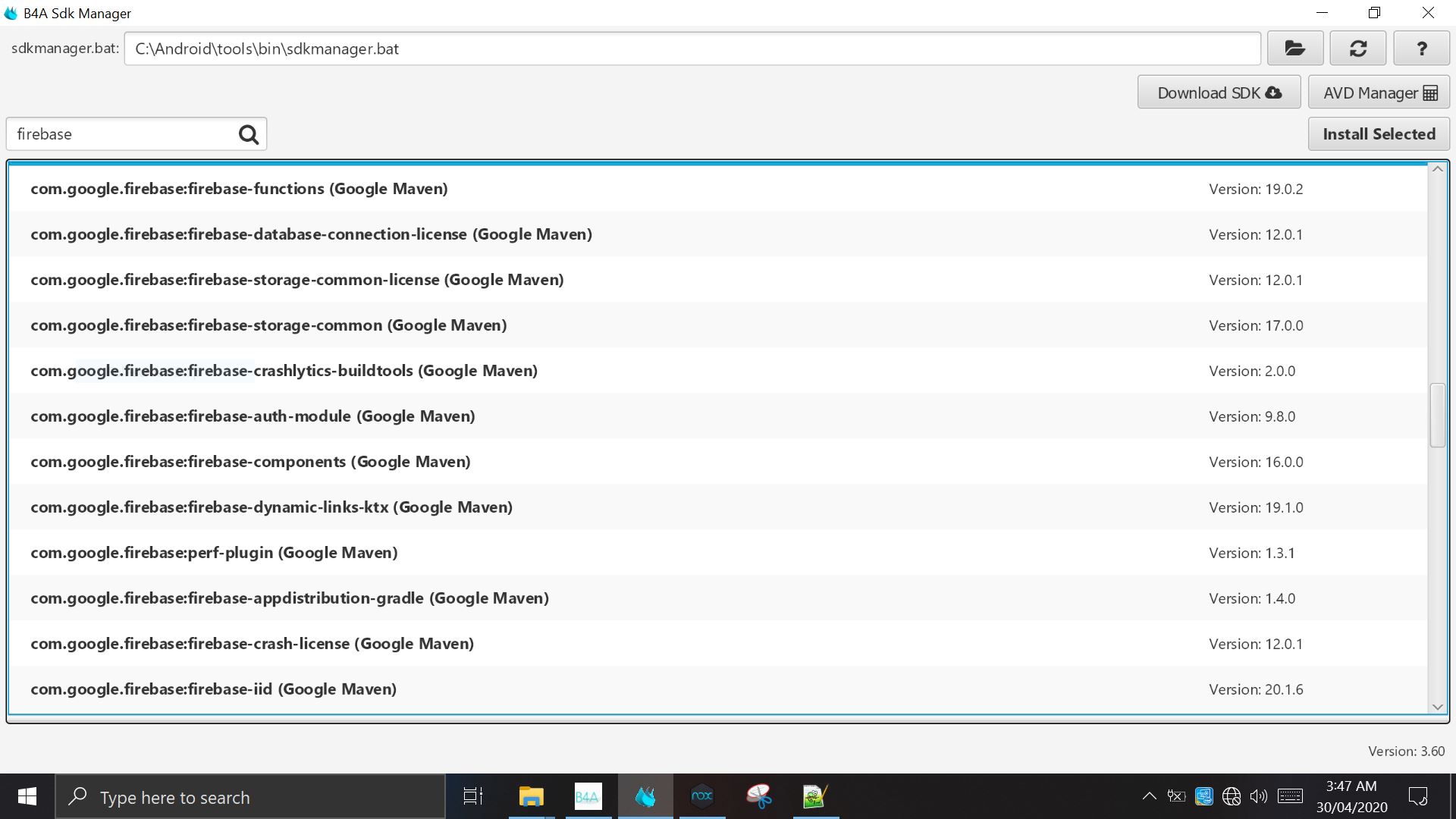Screen dimensions: 1456x819
Task: Click the blue monitor tray icon
Action: 1203,796
